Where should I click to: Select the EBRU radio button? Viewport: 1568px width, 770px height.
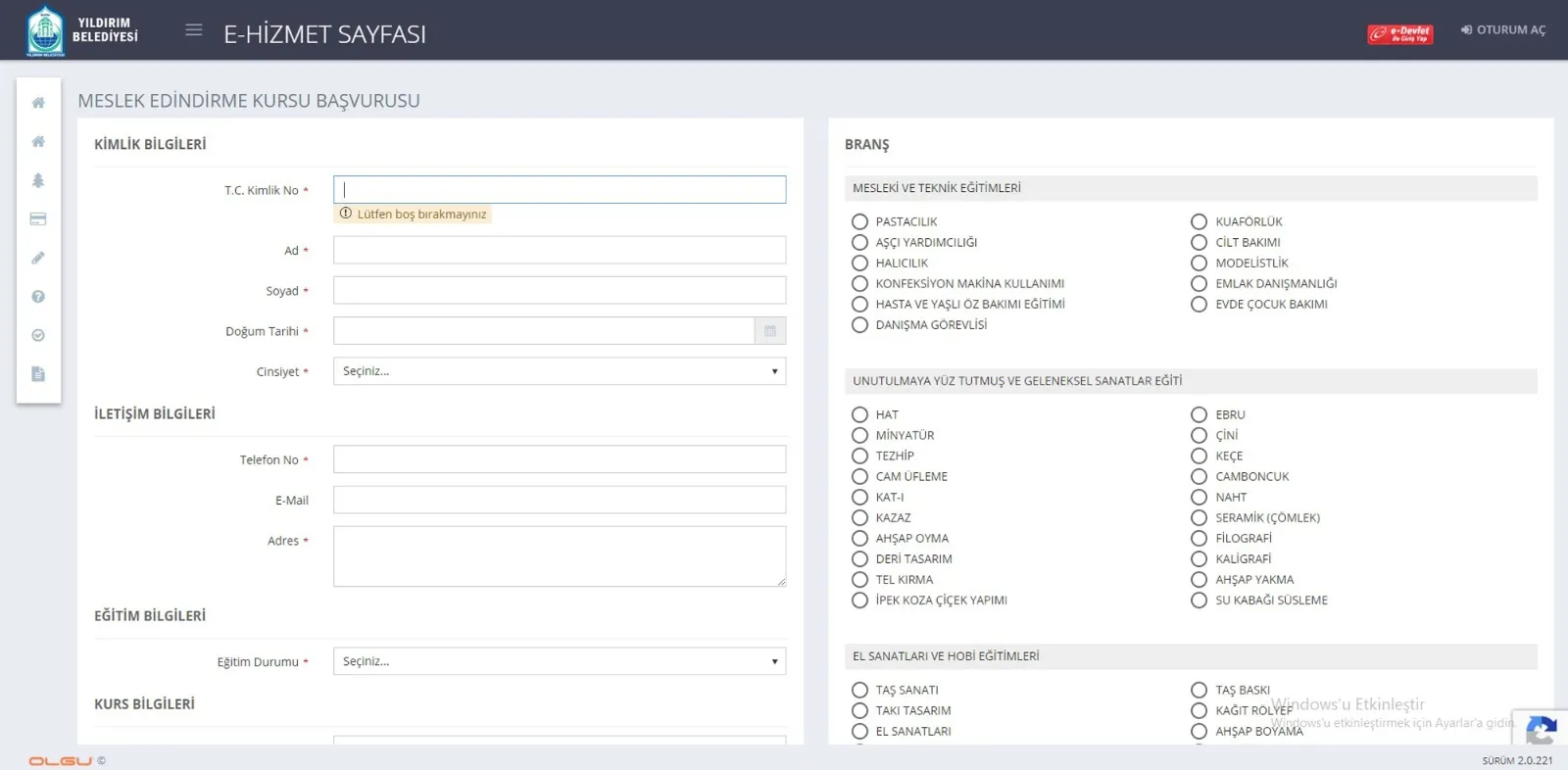click(x=1199, y=415)
